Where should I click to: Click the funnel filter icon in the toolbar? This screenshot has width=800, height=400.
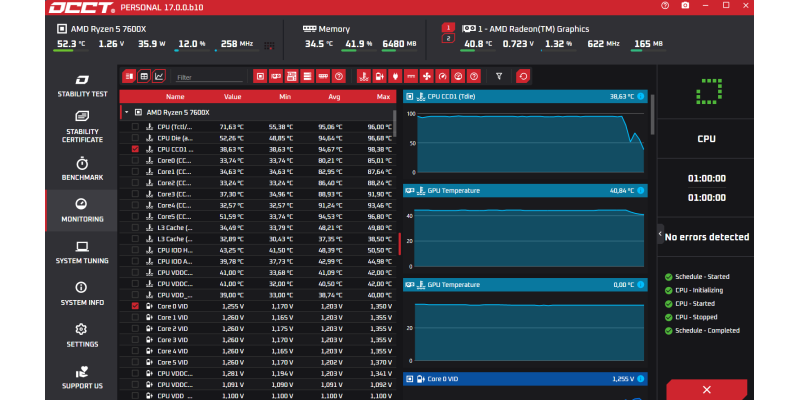499,77
